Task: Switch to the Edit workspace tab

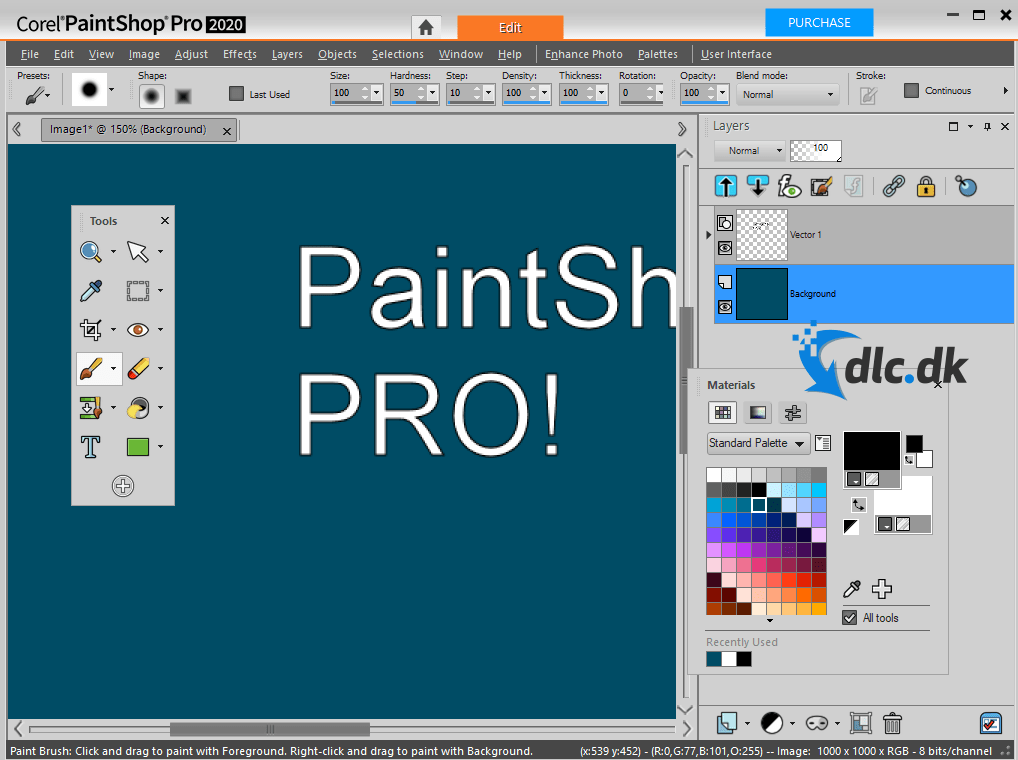Action: click(510, 27)
